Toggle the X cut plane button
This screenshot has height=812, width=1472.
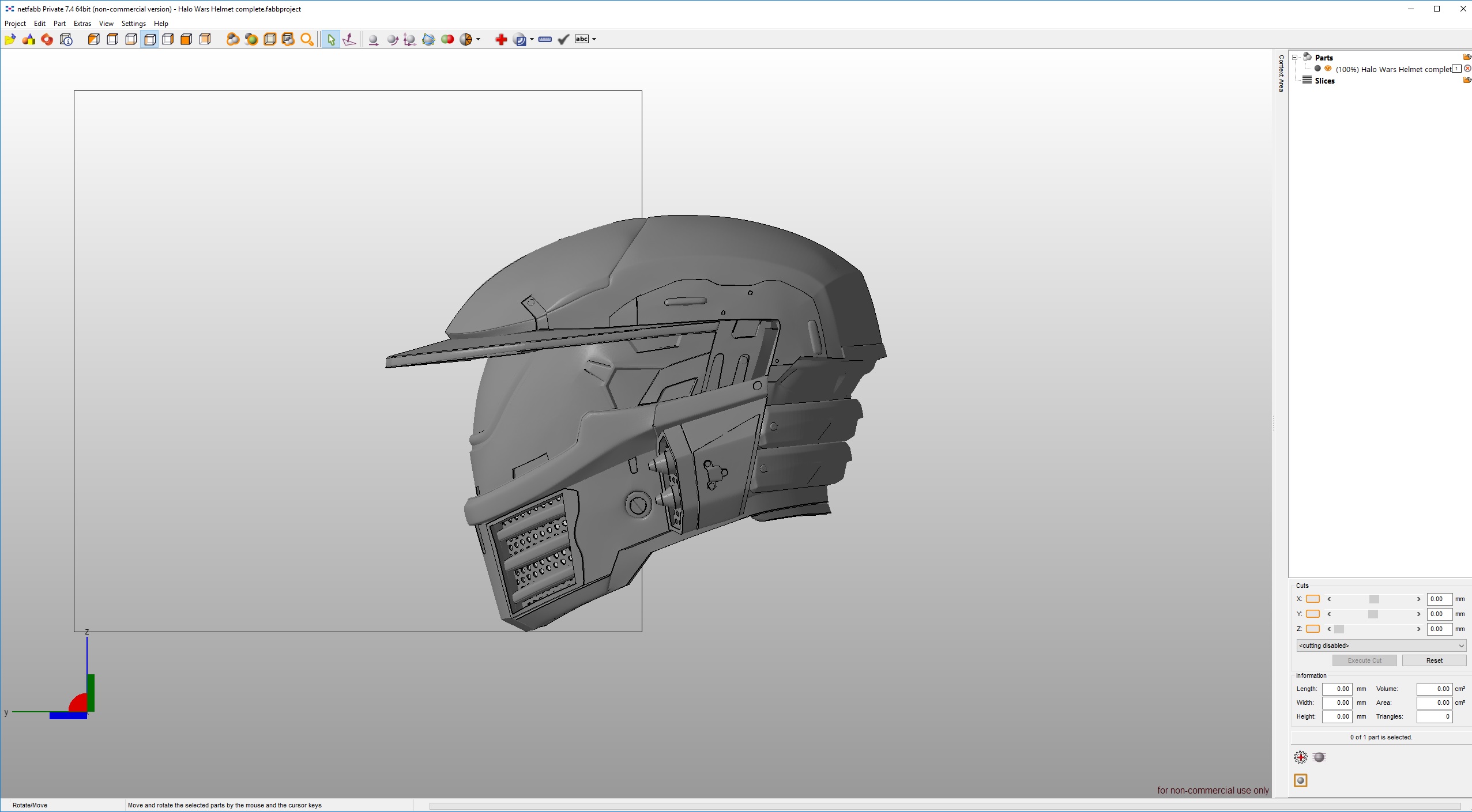tap(1313, 599)
